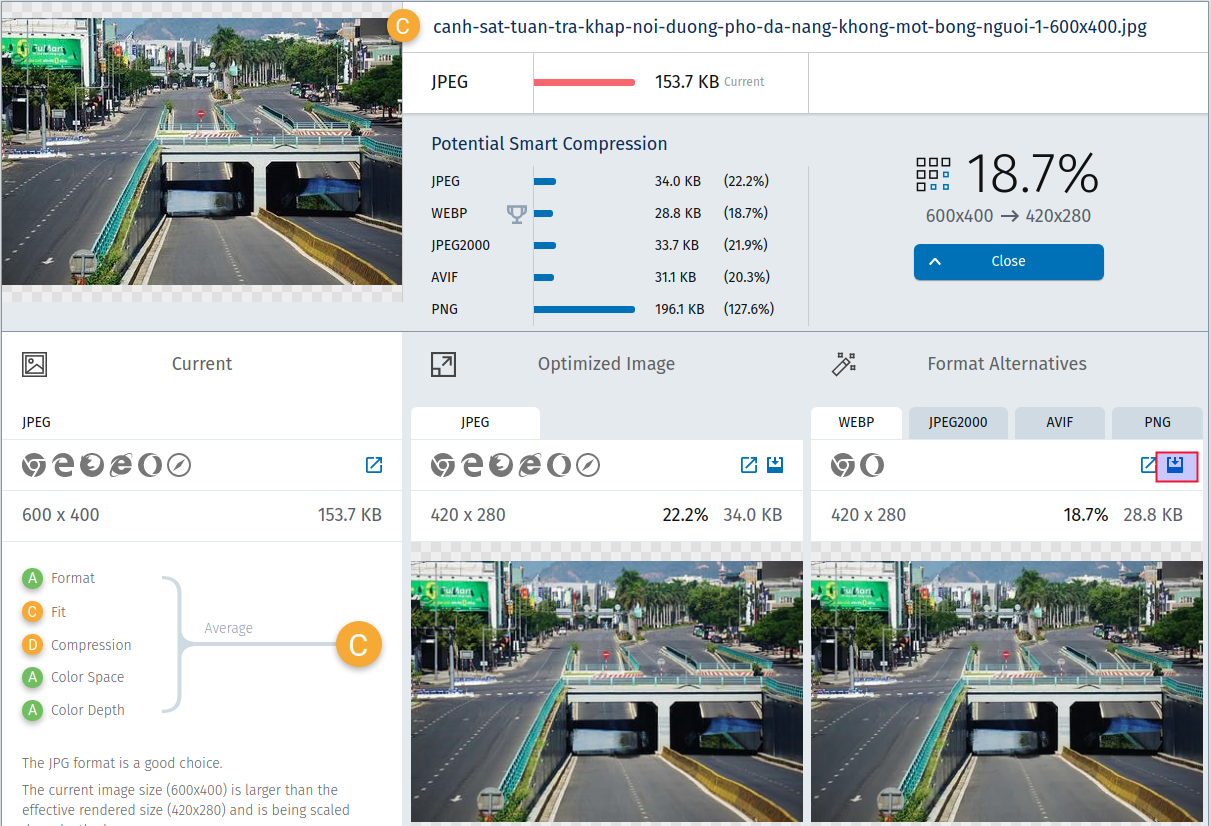Viewport: 1211px width, 826px height.
Task: Click the Close button
Action: pyautogui.click(x=1008, y=262)
